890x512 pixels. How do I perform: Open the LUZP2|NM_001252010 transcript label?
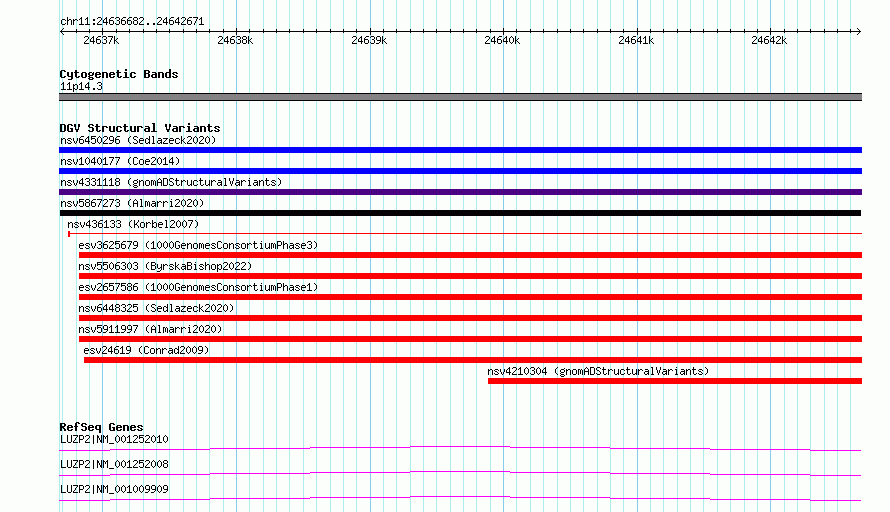click(114, 439)
